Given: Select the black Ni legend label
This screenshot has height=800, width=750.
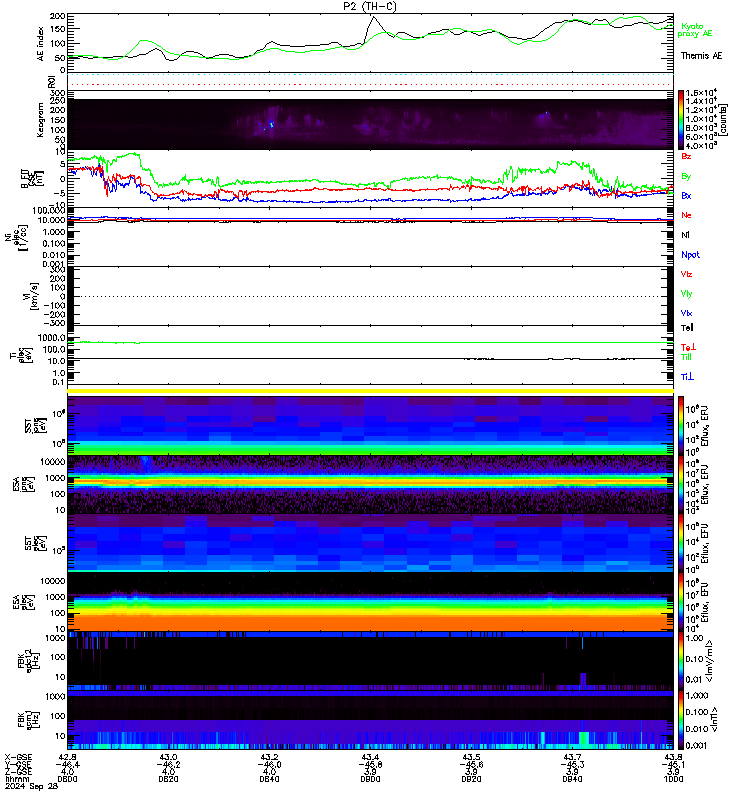Looking at the screenshot, I should 685,235.
